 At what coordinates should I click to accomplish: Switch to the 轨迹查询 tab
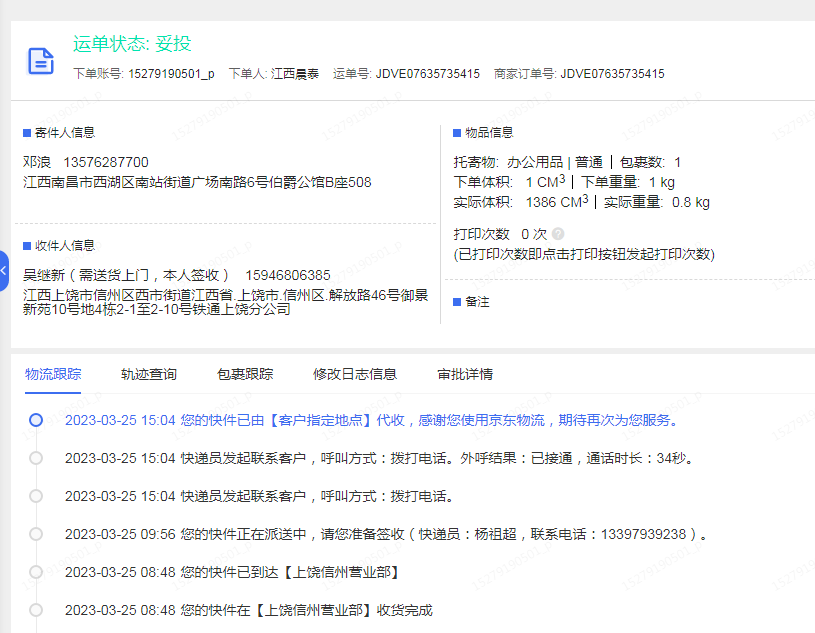tap(149, 374)
